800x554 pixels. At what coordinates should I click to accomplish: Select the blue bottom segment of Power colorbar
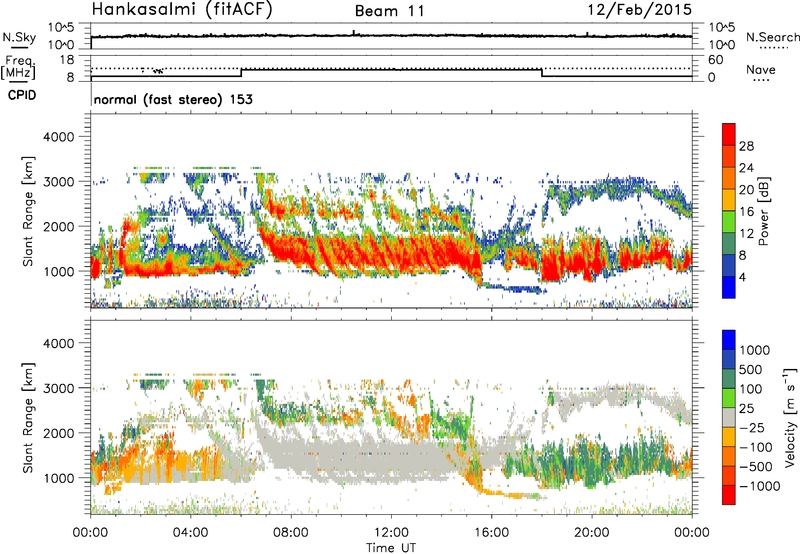(x=729, y=287)
